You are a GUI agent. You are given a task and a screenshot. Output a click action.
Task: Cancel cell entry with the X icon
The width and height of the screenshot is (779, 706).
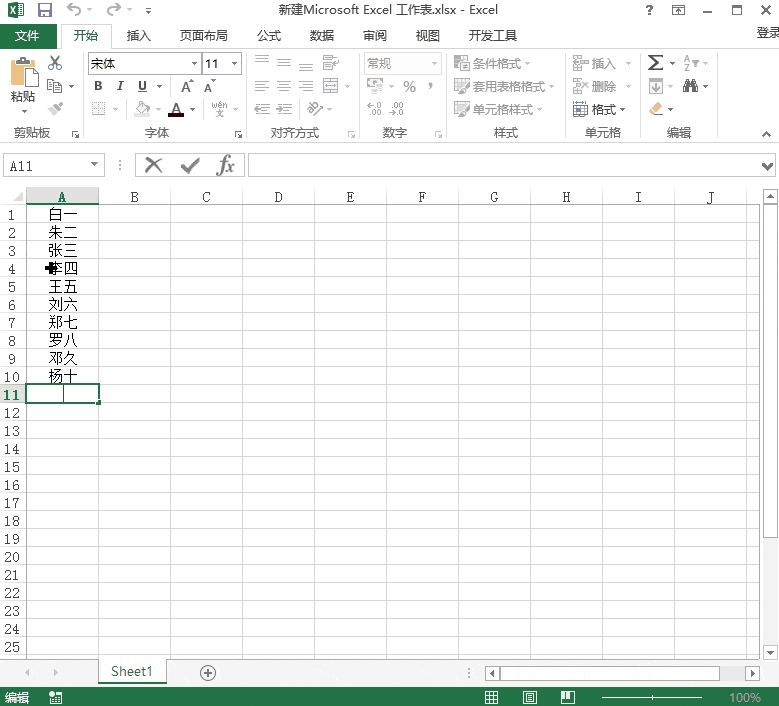pos(154,165)
